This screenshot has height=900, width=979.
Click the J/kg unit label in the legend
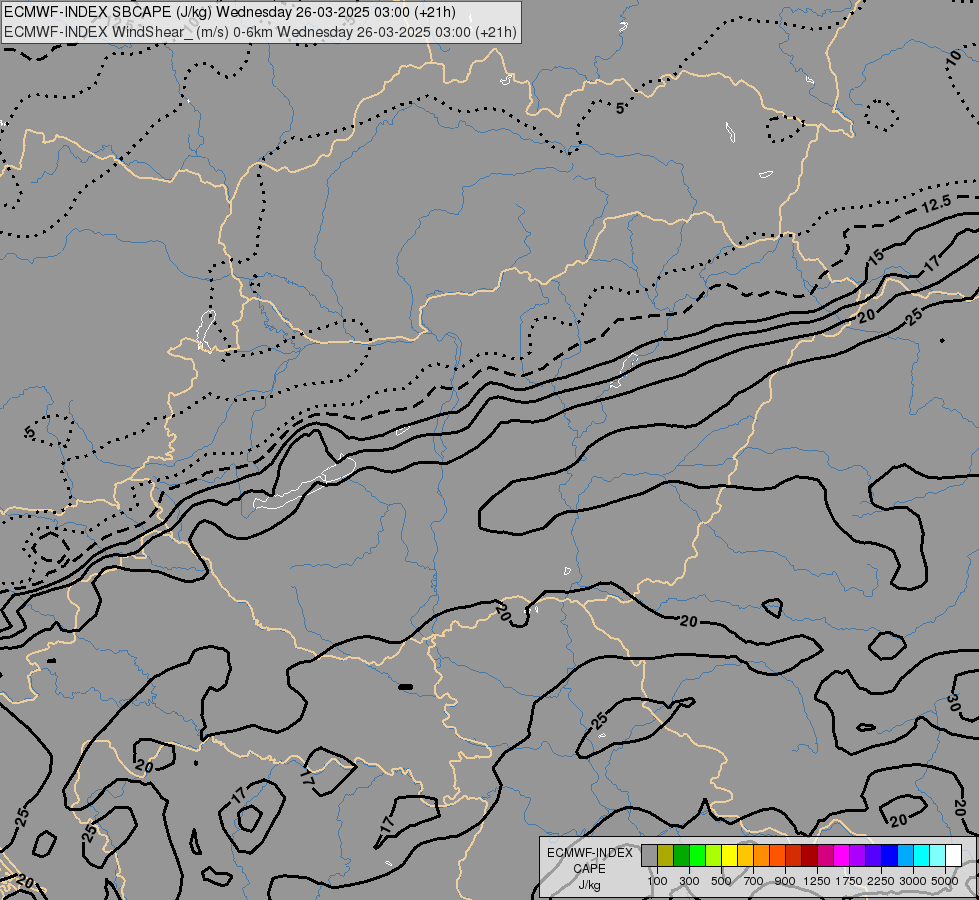(589, 885)
